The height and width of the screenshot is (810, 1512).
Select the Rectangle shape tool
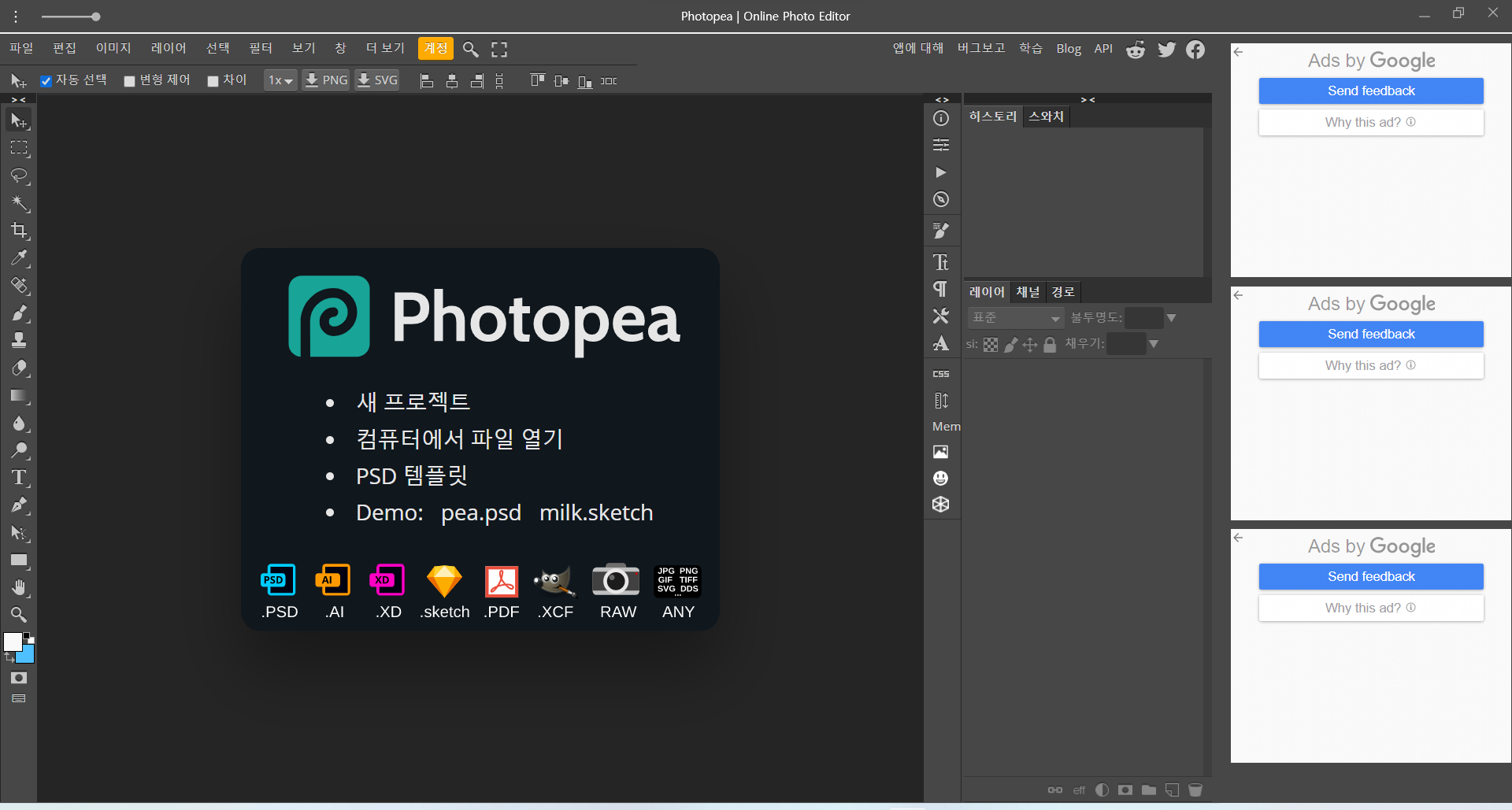point(19,560)
